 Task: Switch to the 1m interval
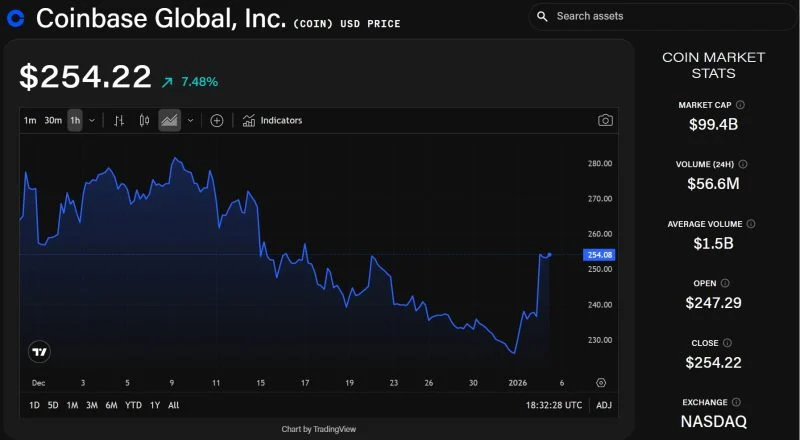30,121
